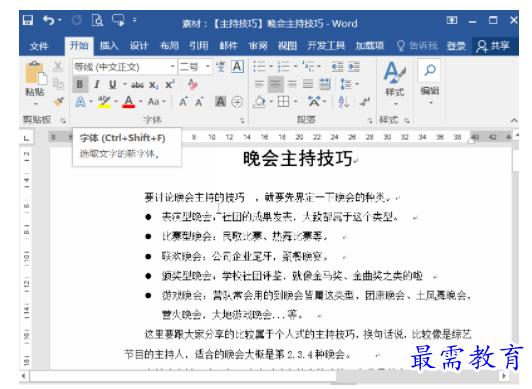Expand the multilevel list dropdown
This screenshot has width=532, height=389.
tap(319, 66)
